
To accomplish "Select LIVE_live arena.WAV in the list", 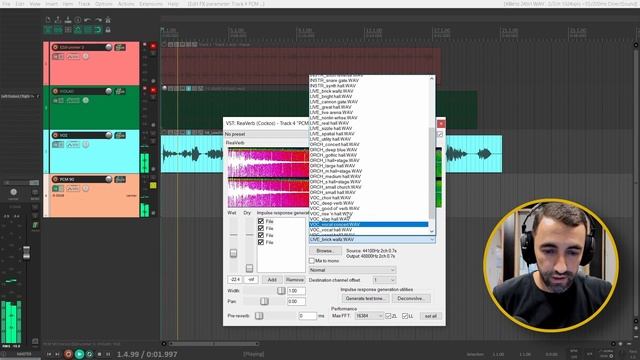I will pyautogui.click(x=369, y=112).
